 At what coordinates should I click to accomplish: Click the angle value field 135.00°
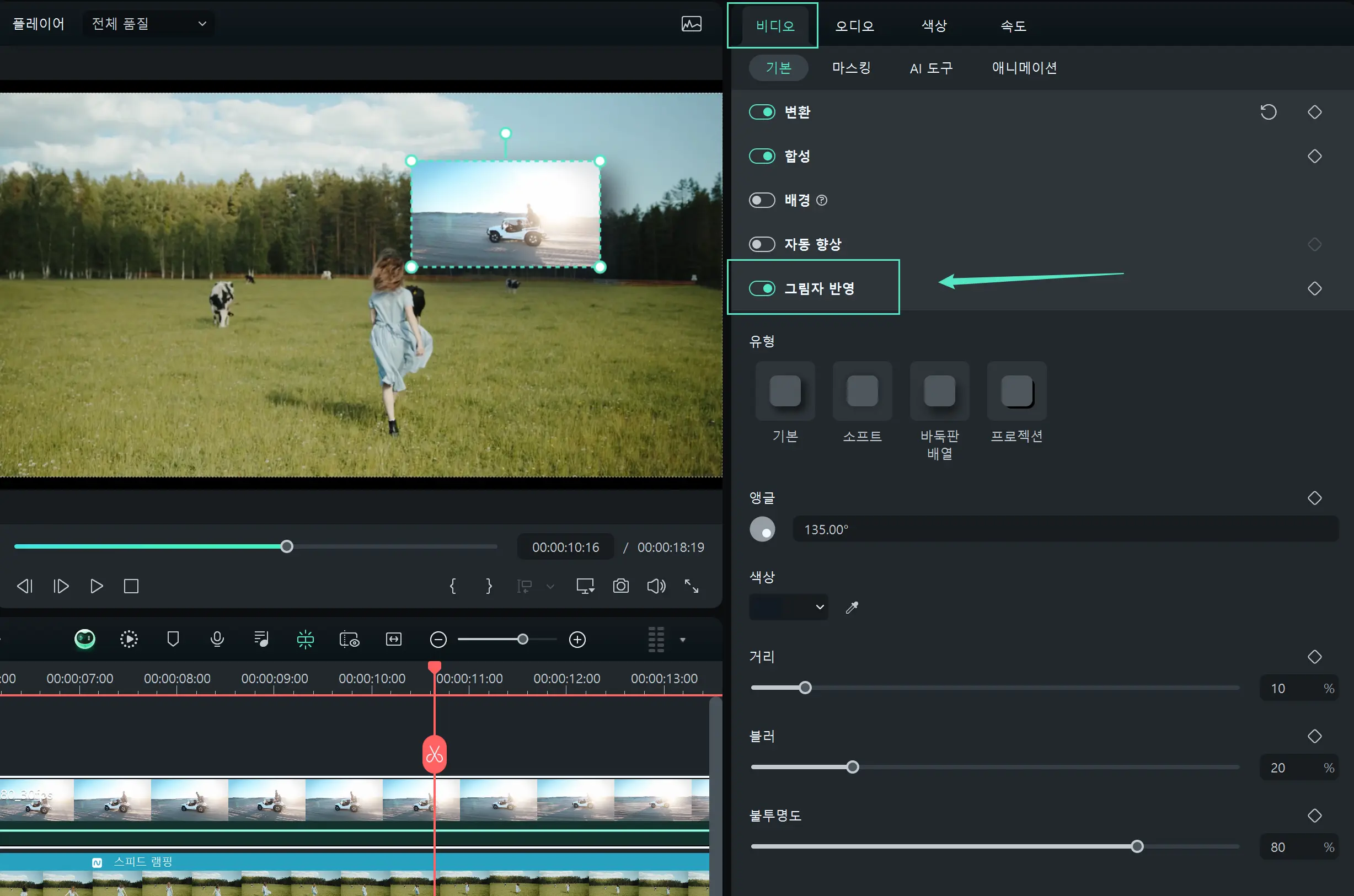(x=1066, y=530)
